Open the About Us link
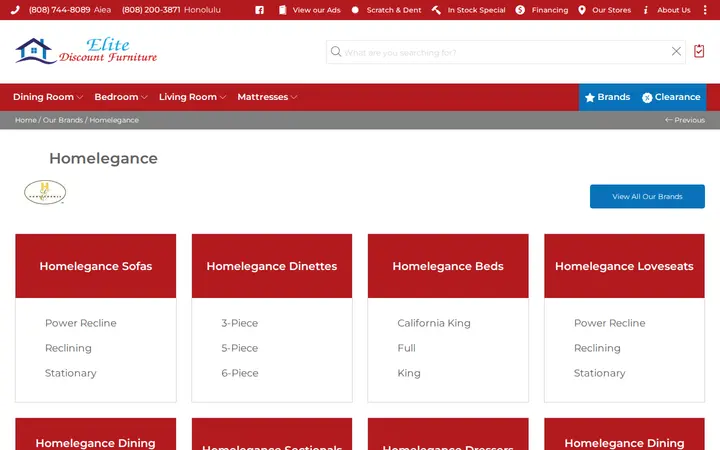Viewport: 720px width, 450px height. coord(674,10)
